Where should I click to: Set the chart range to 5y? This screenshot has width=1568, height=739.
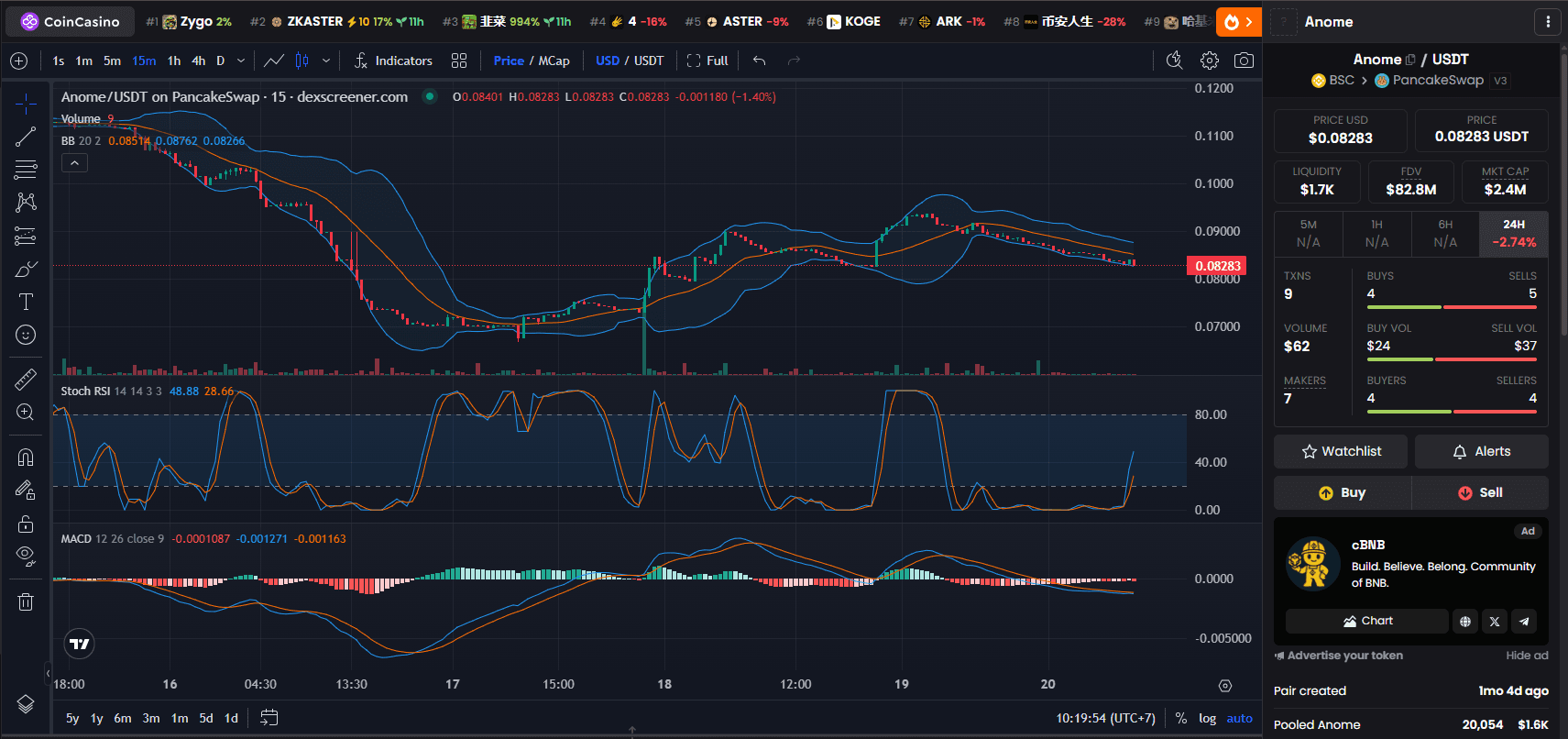[x=72, y=718]
